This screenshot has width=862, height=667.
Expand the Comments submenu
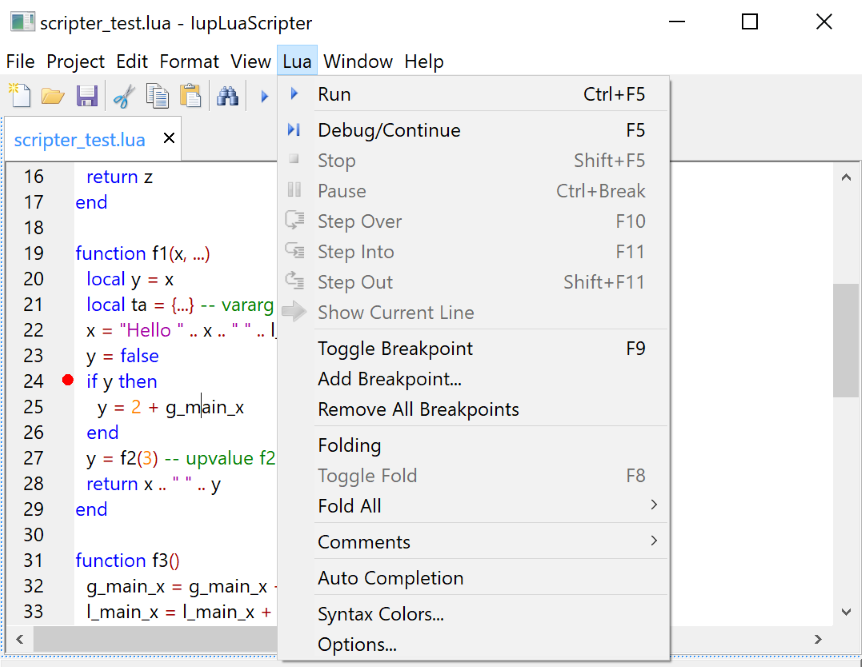coord(654,542)
